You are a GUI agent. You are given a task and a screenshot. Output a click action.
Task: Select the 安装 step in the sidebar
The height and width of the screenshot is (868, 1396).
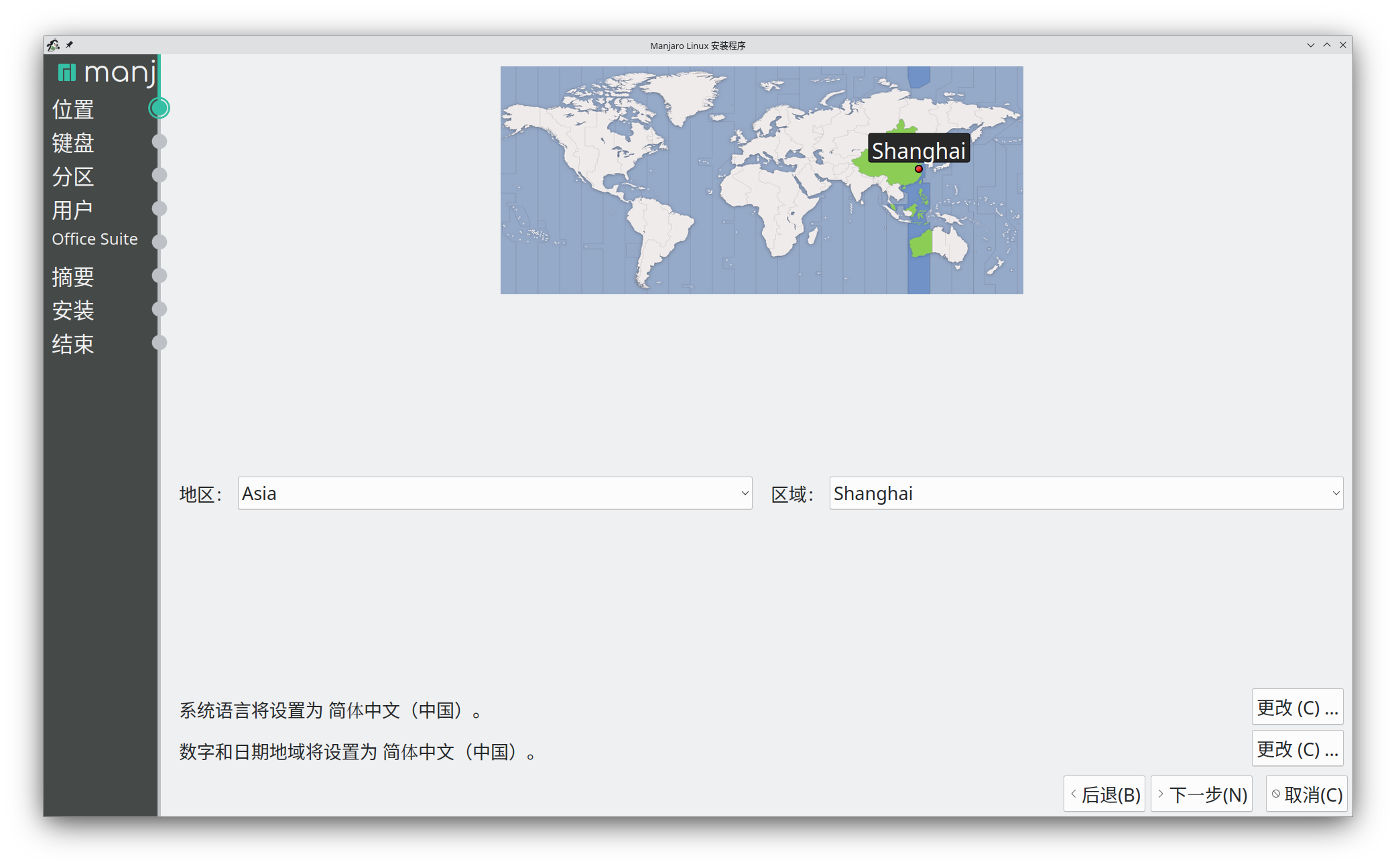[x=72, y=310]
